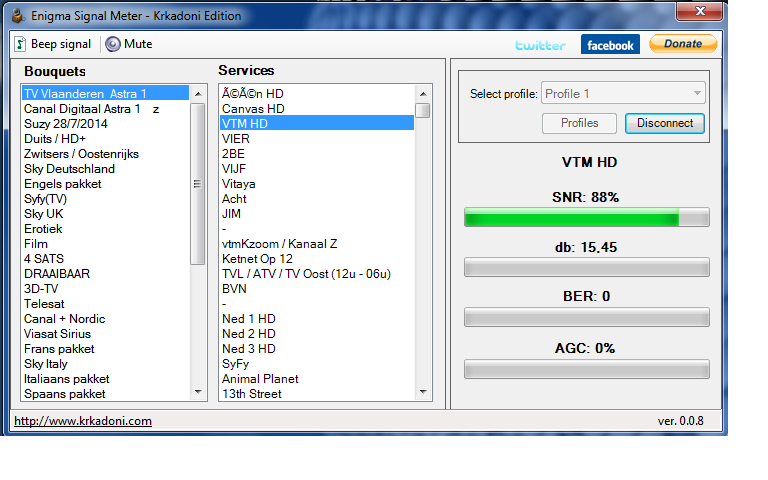Close the Enigma Signal Meter window
Image resolution: width=768 pixels, height=480 pixels.
[x=699, y=11]
